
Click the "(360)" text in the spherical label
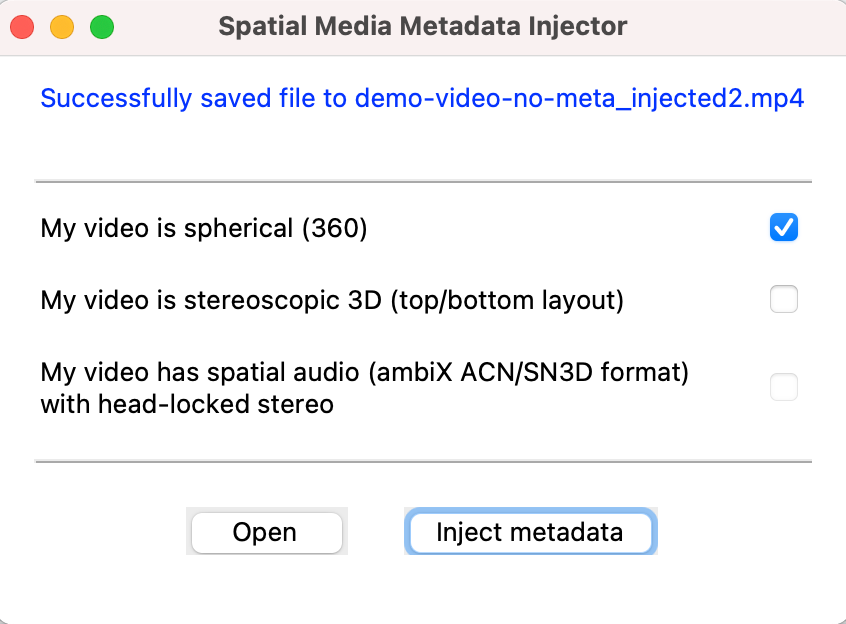click(x=335, y=229)
